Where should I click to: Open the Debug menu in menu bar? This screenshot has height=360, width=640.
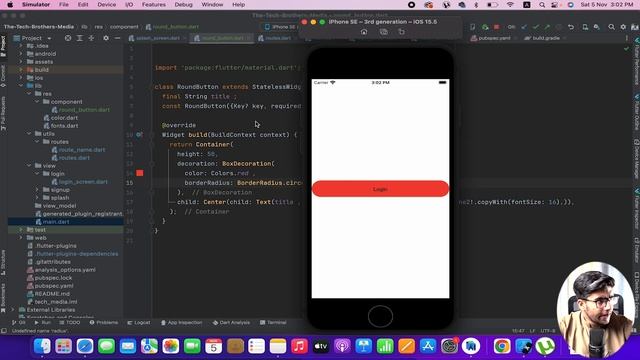183,5
